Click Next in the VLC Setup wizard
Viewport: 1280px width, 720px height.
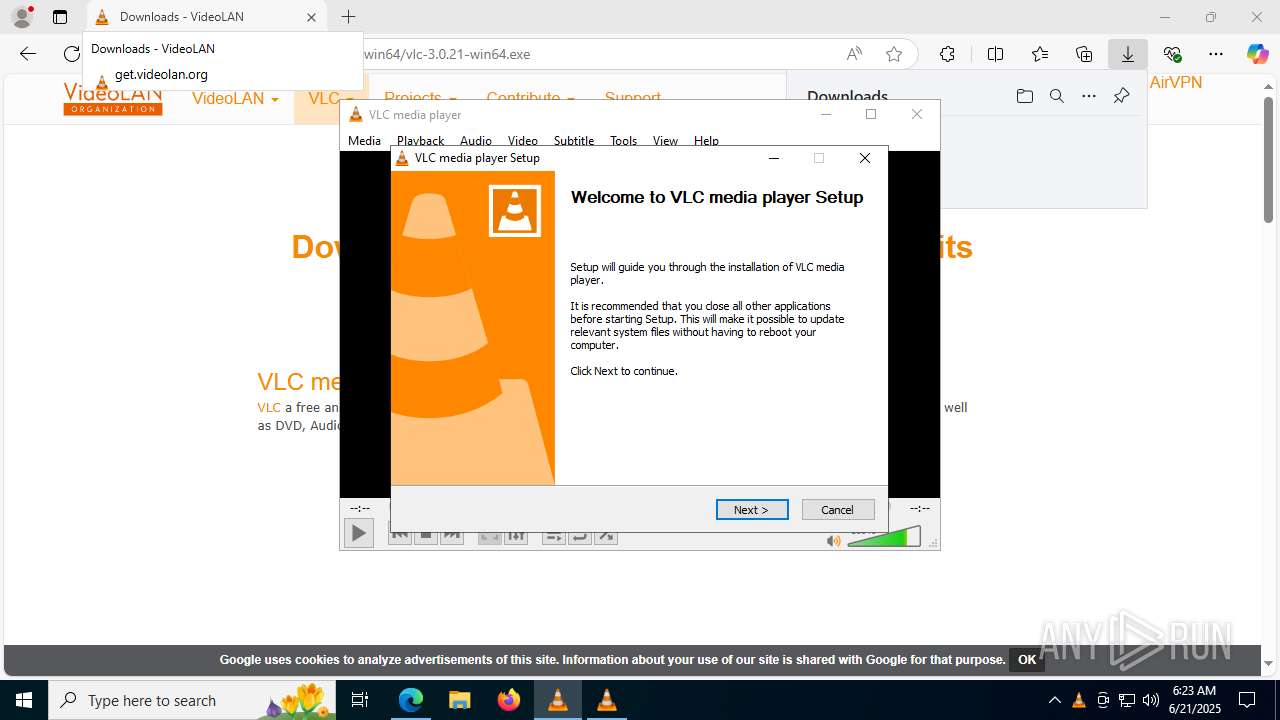coord(752,510)
